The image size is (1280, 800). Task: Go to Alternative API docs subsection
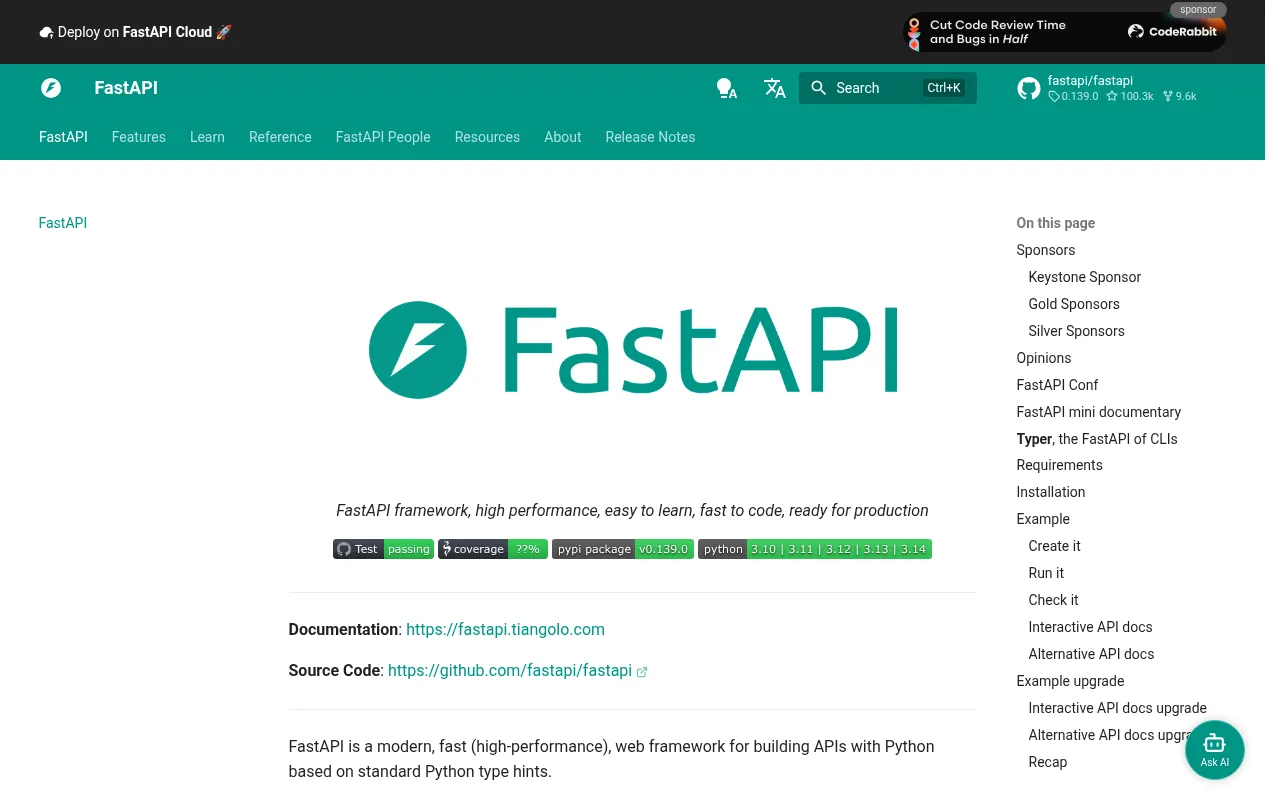(x=1092, y=654)
